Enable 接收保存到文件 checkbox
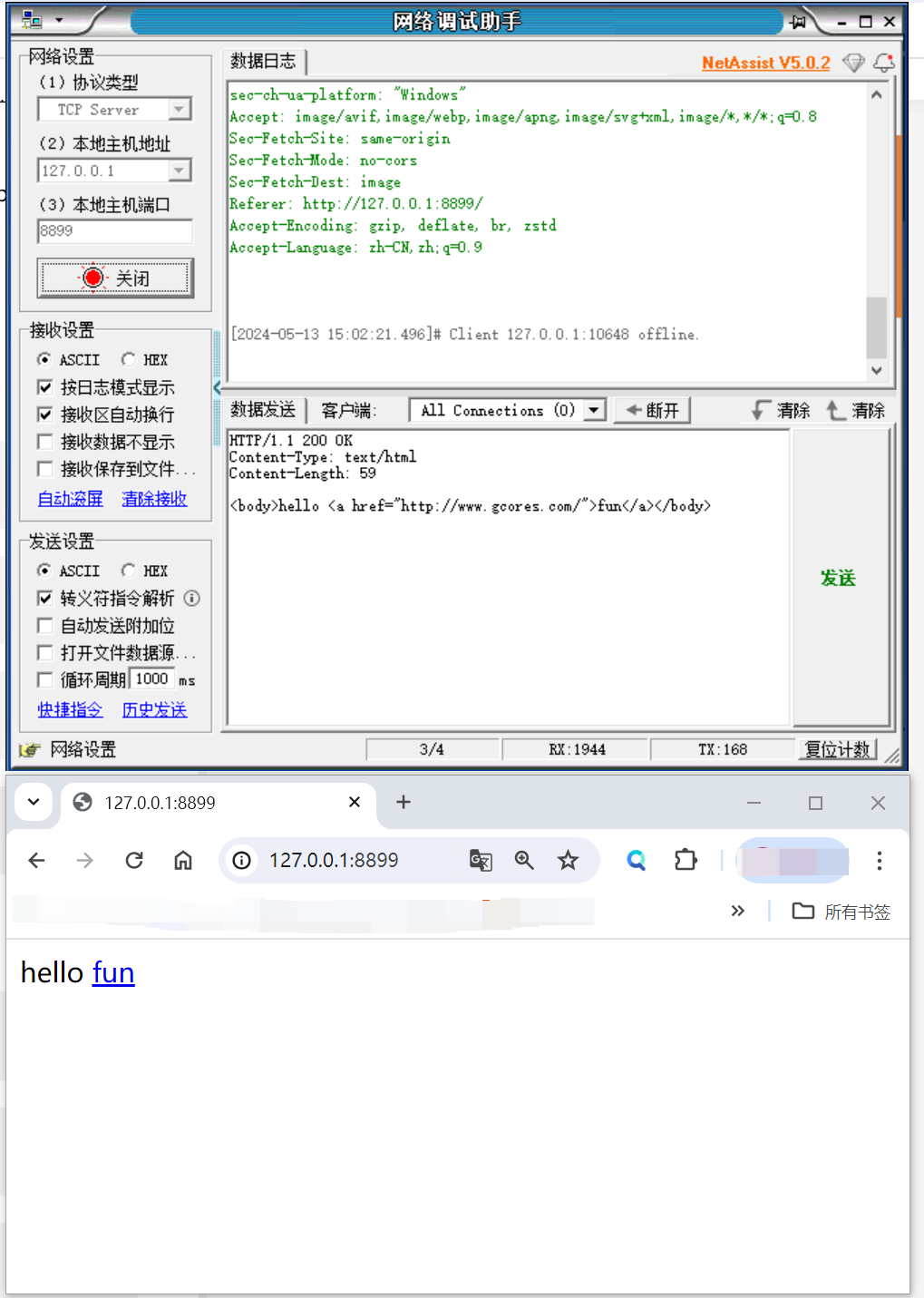 coord(44,469)
